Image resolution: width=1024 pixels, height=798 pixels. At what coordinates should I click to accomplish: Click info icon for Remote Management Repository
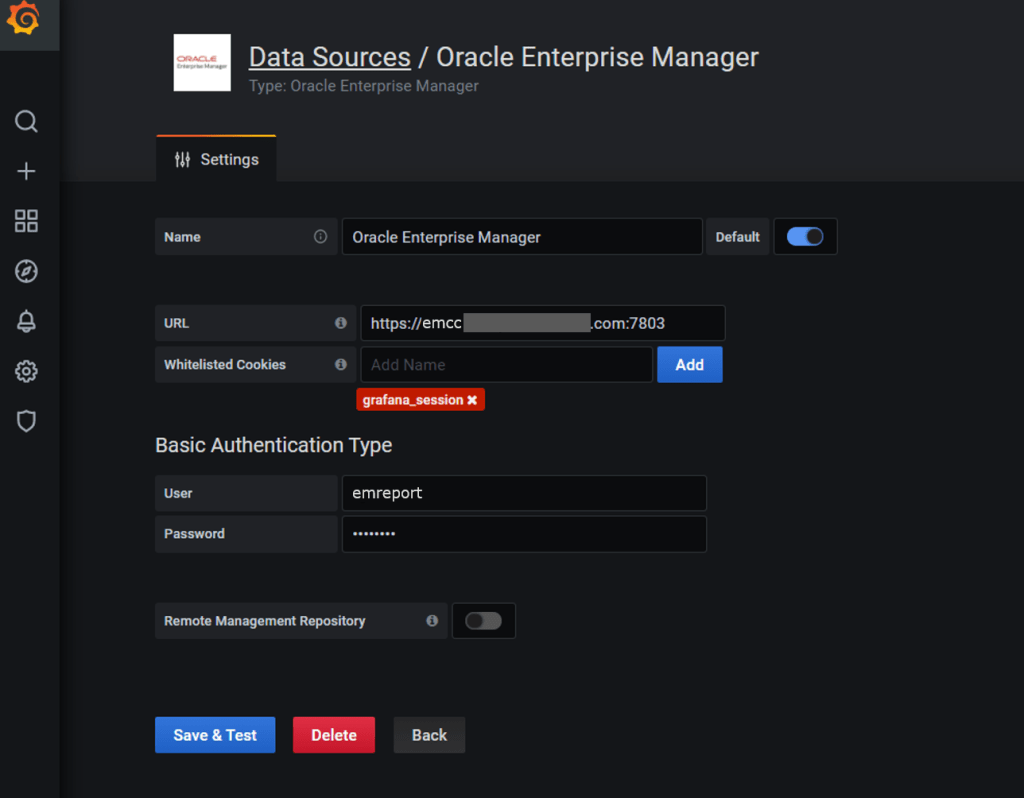pyautogui.click(x=432, y=621)
